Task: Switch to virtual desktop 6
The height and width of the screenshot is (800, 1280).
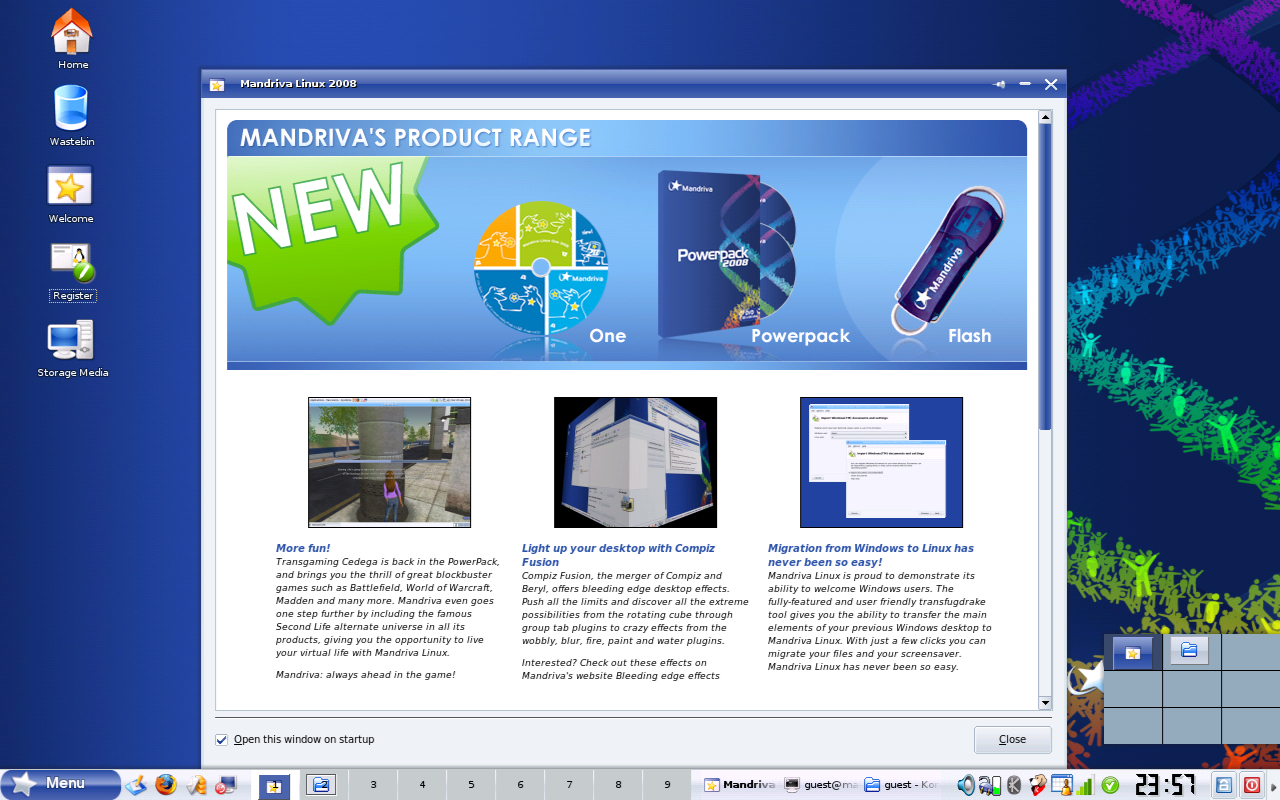Action: coord(520,786)
